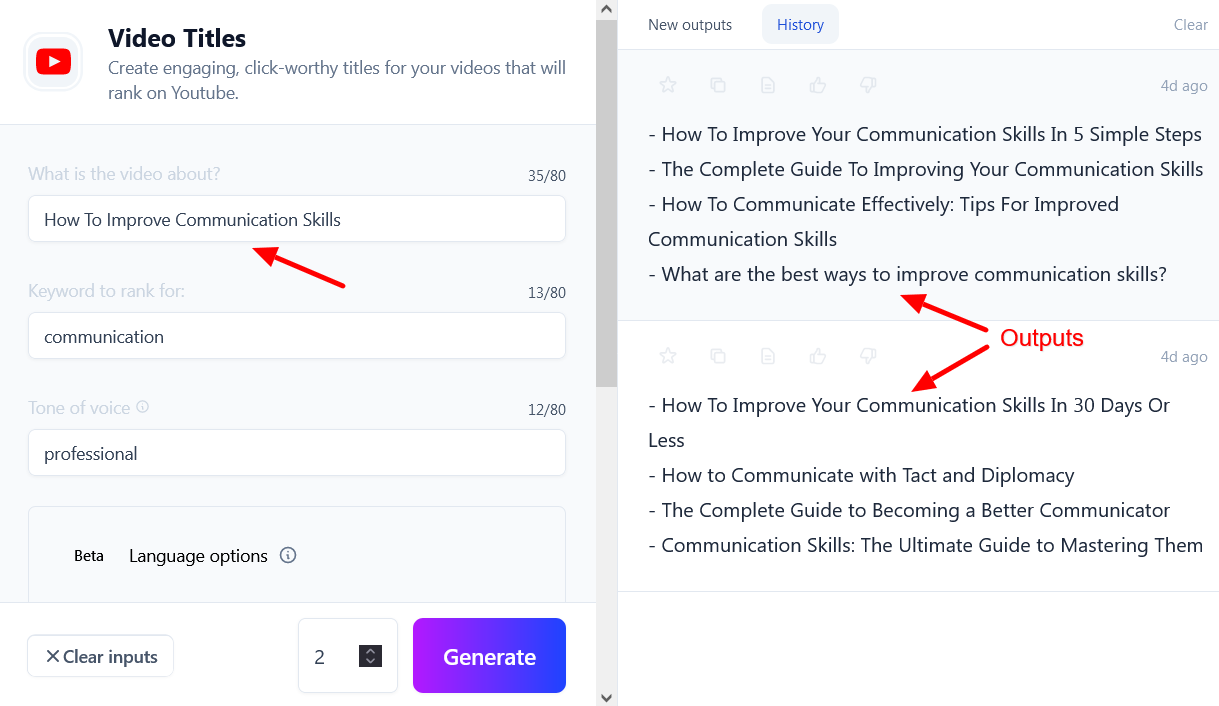The height and width of the screenshot is (706, 1219).
Task: Thumbs down the first output
Action: [868, 86]
